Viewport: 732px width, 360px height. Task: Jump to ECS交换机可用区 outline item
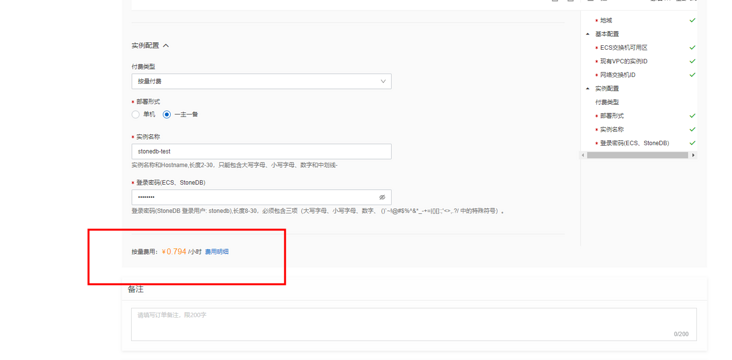pyautogui.click(x=624, y=48)
